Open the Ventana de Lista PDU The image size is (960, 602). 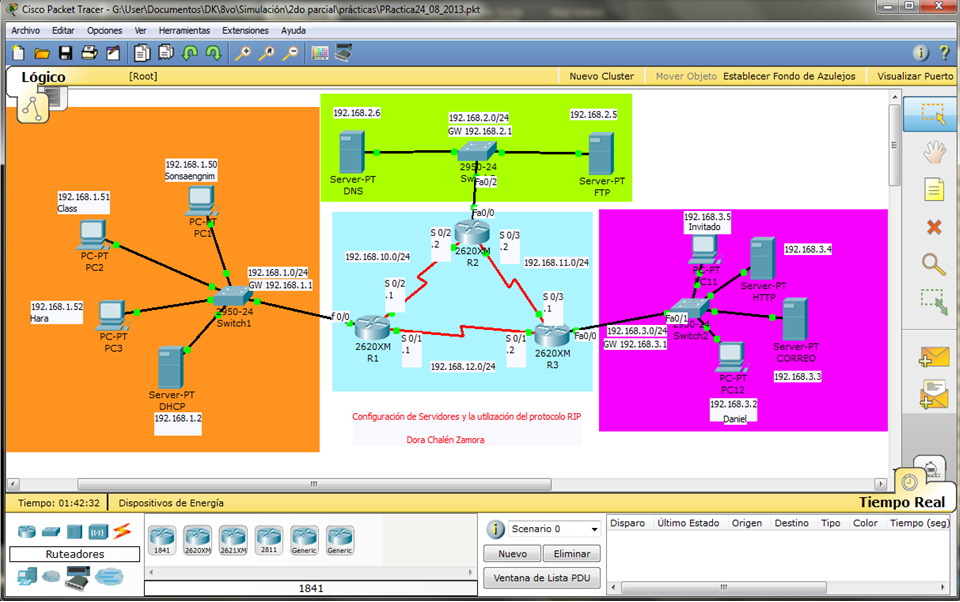pos(542,578)
